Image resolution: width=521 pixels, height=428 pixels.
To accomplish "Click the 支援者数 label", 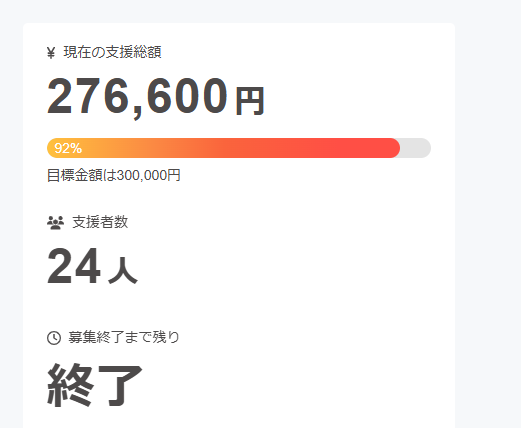I will coord(100,222).
